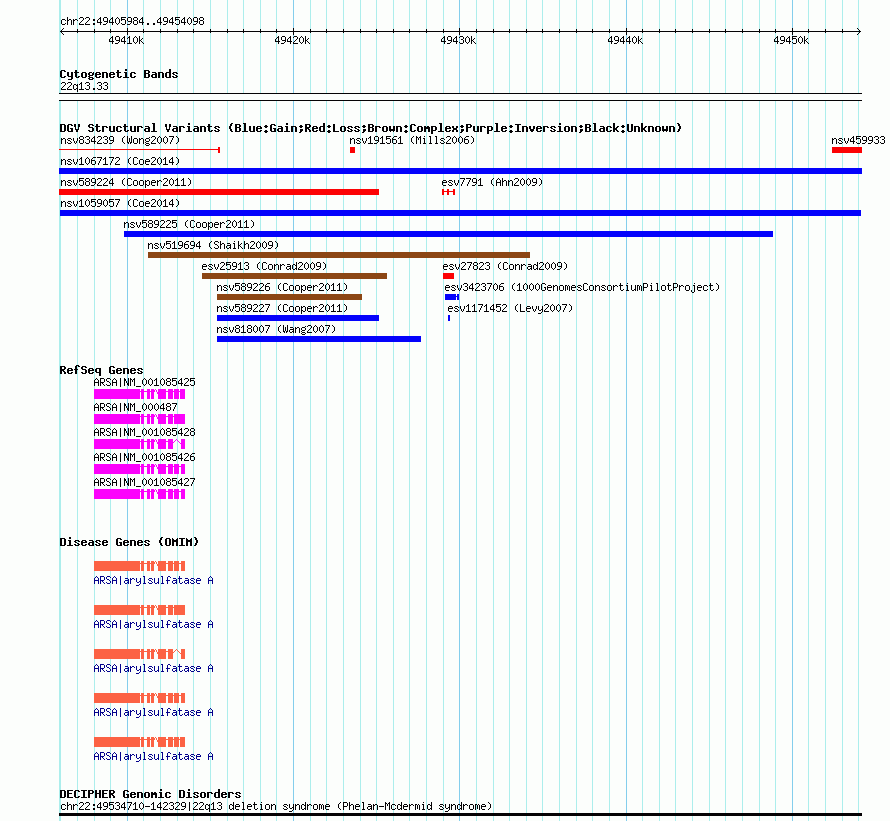Click the third OMIM disease gene glyph

point(140,654)
